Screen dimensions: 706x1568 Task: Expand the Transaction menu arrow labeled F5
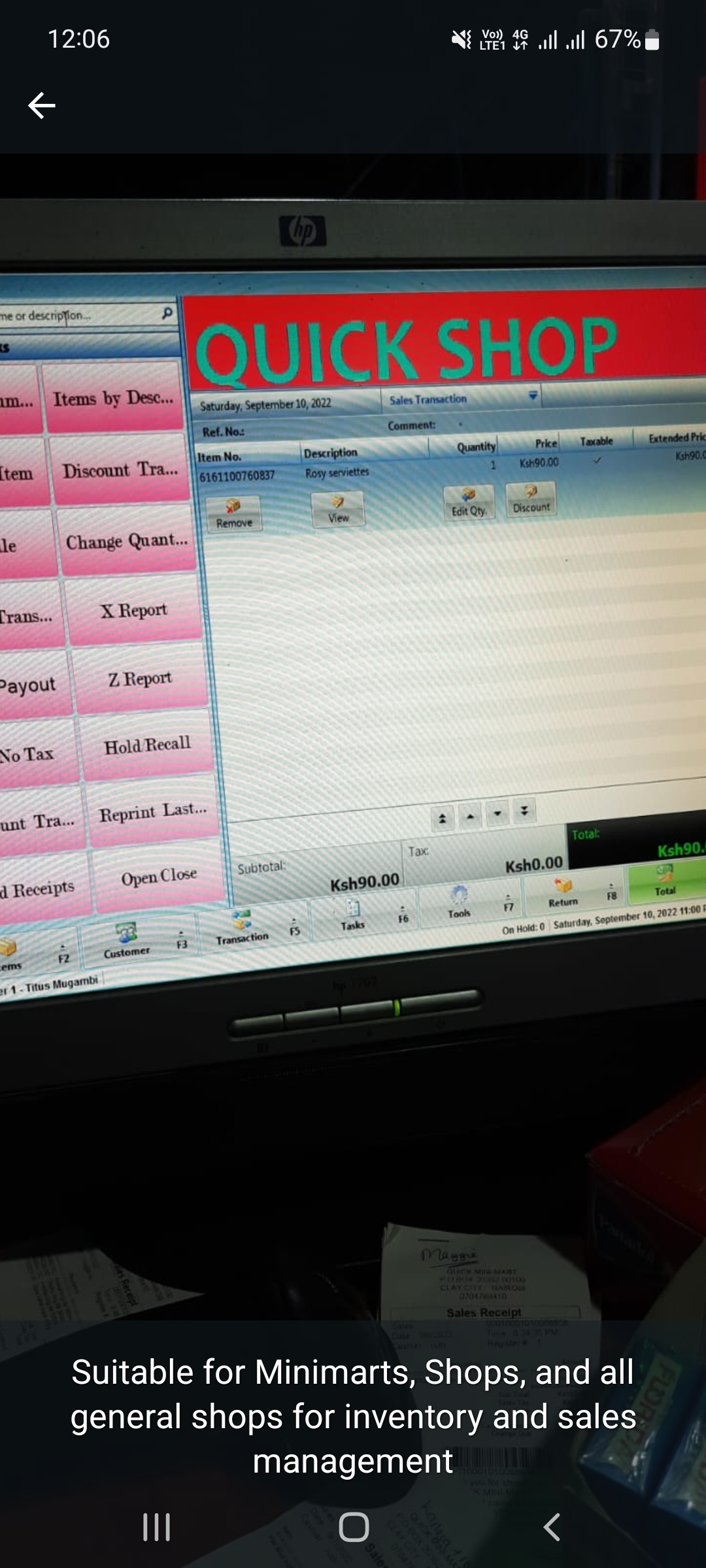click(295, 928)
